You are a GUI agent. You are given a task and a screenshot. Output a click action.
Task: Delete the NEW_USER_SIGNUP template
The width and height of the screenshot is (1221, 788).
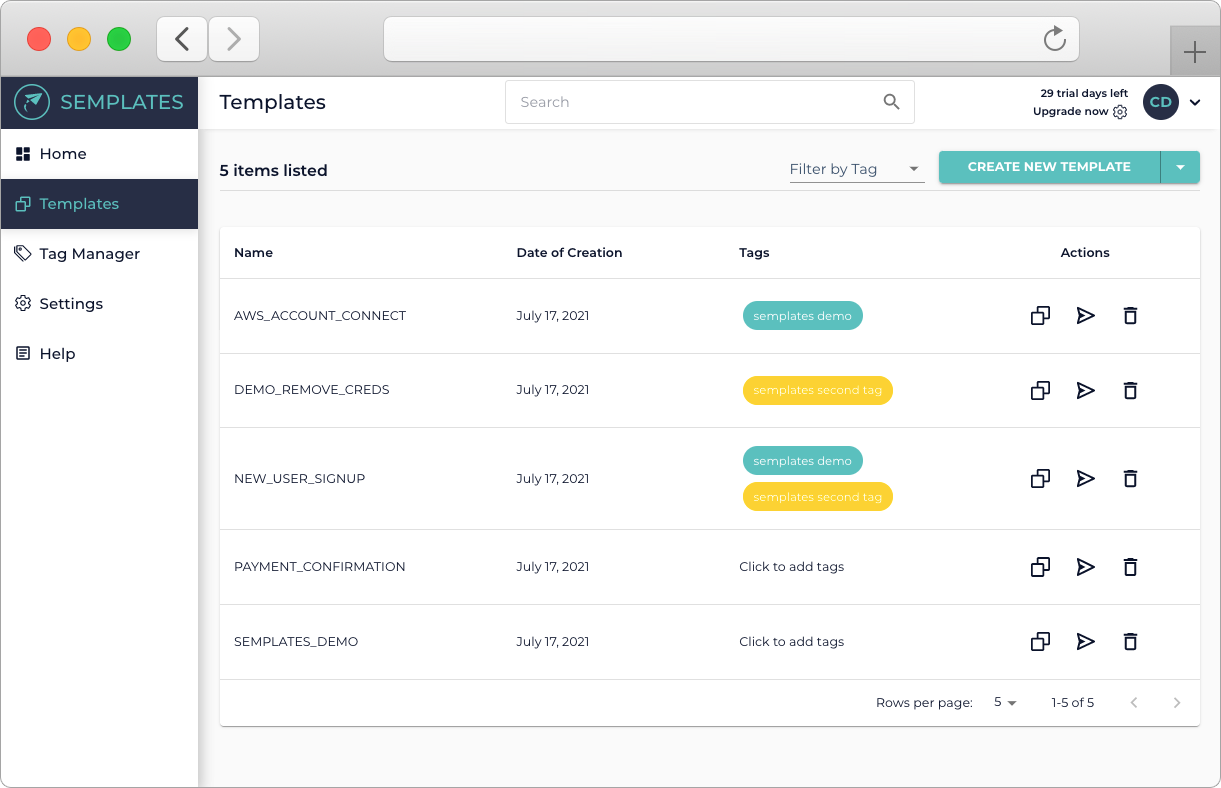click(1130, 479)
